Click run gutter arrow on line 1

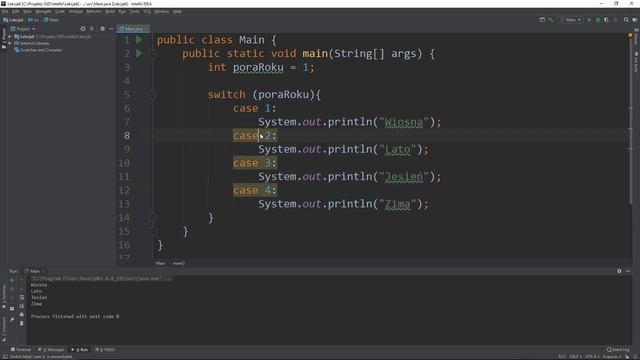pyautogui.click(x=139, y=40)
